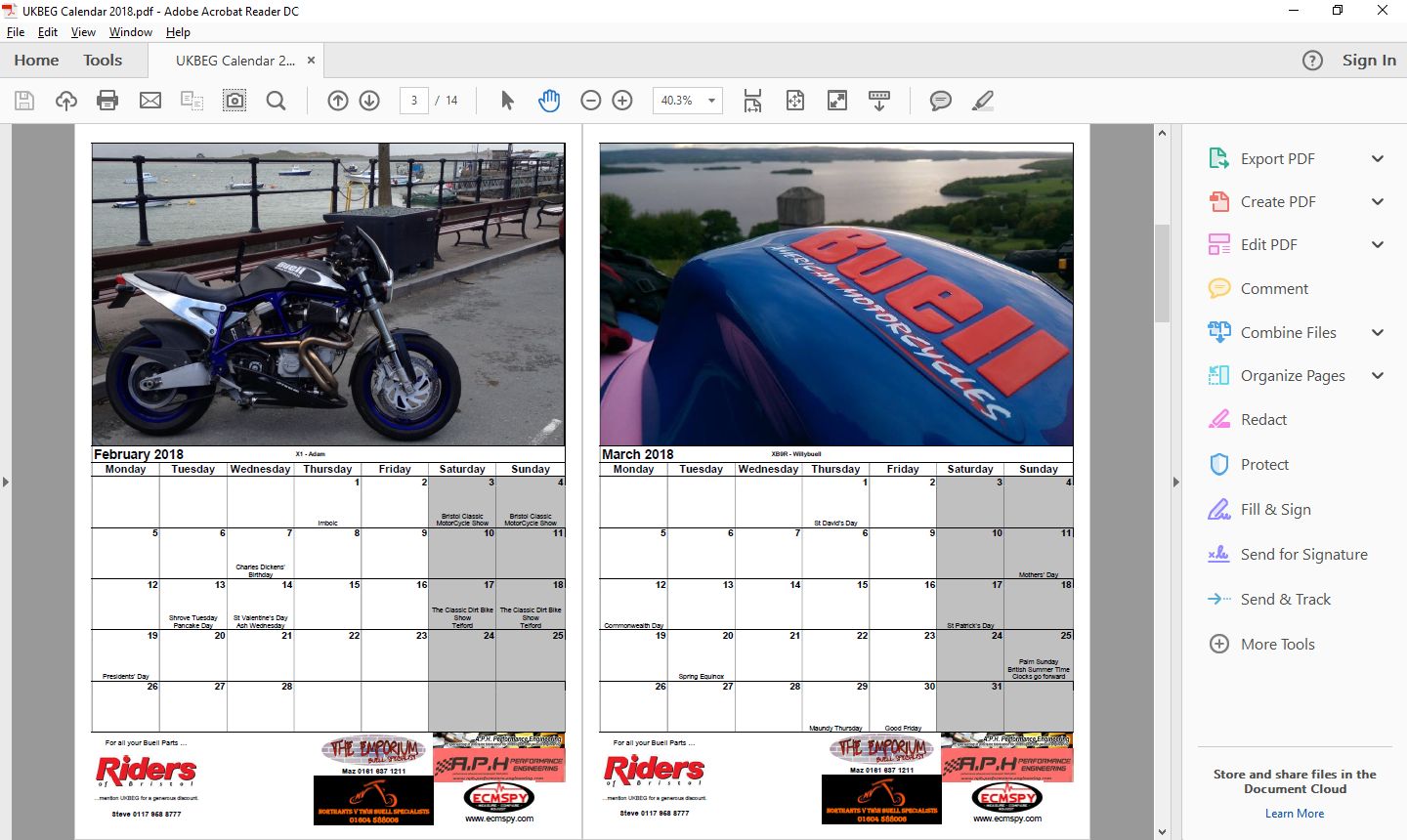
Task: Open the Window menu
Action: point(130,32)
